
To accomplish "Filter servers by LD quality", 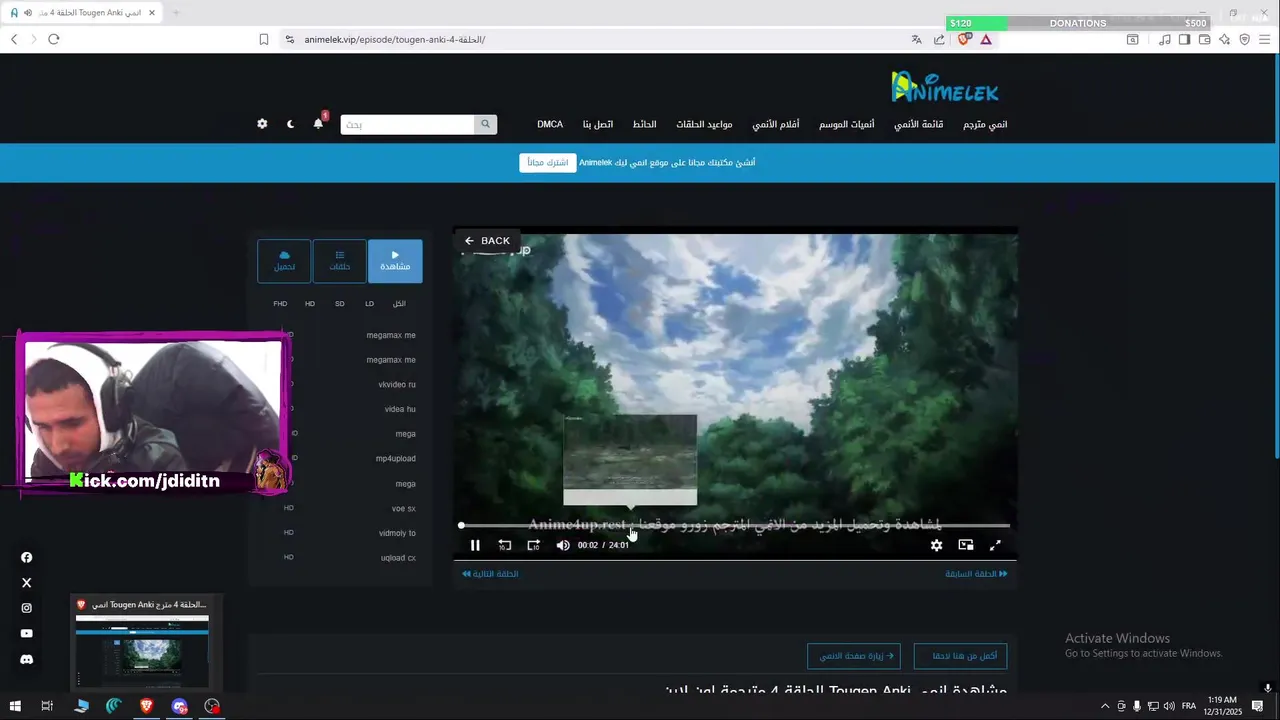I will pyautogui.click(x=369, y=303).
